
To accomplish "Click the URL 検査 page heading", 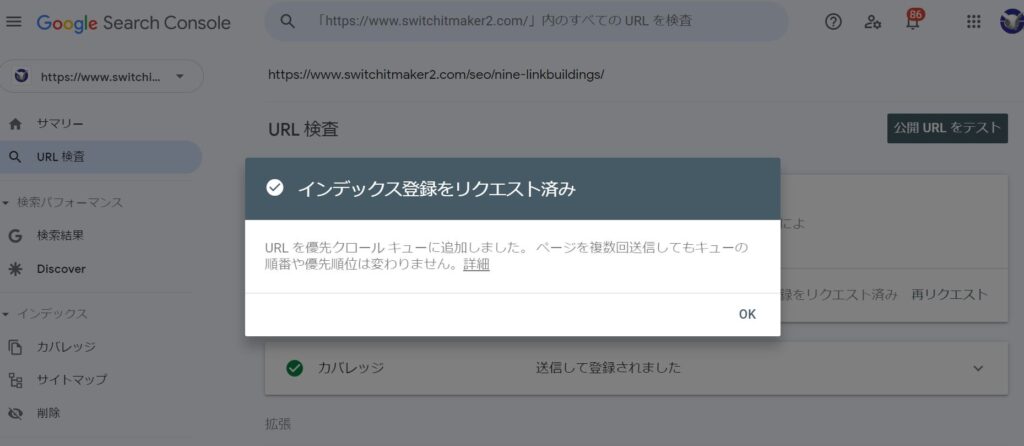I will point(303,129).
